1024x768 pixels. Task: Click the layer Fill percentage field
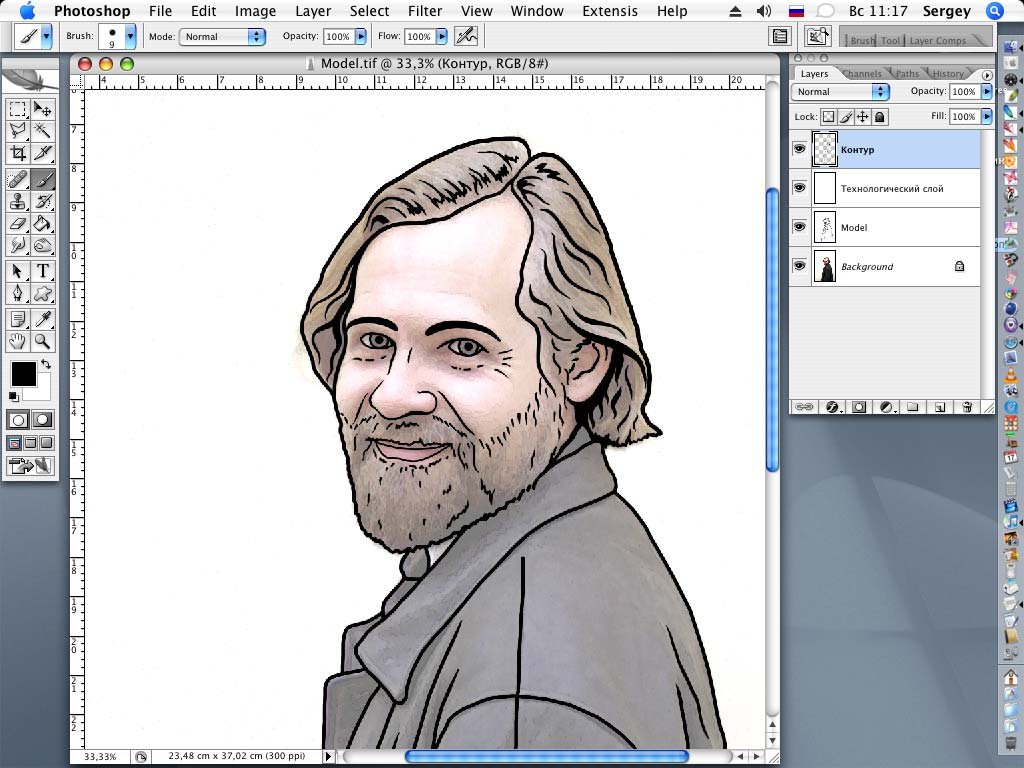point(963,117)
